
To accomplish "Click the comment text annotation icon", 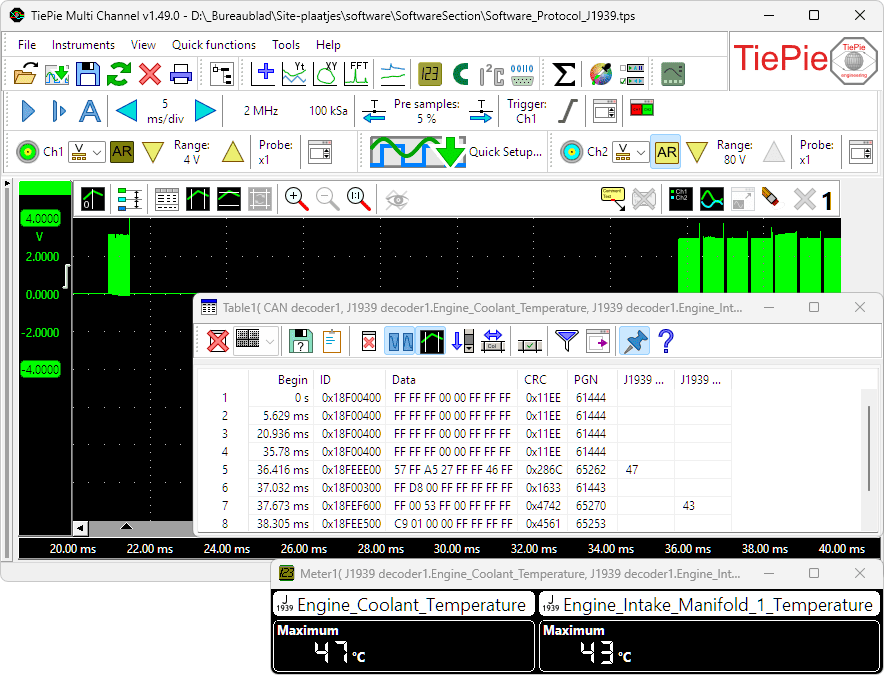I will 613,199.
